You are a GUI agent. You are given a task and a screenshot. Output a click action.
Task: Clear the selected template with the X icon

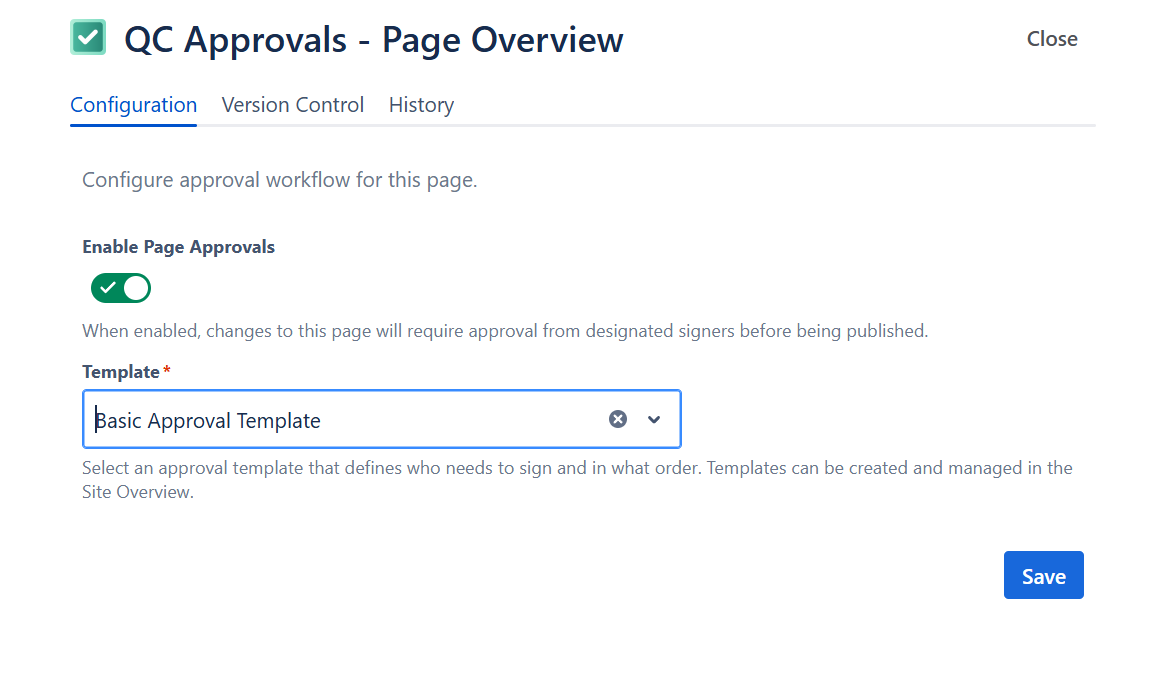pyautogui.click(x=618, y=419)
